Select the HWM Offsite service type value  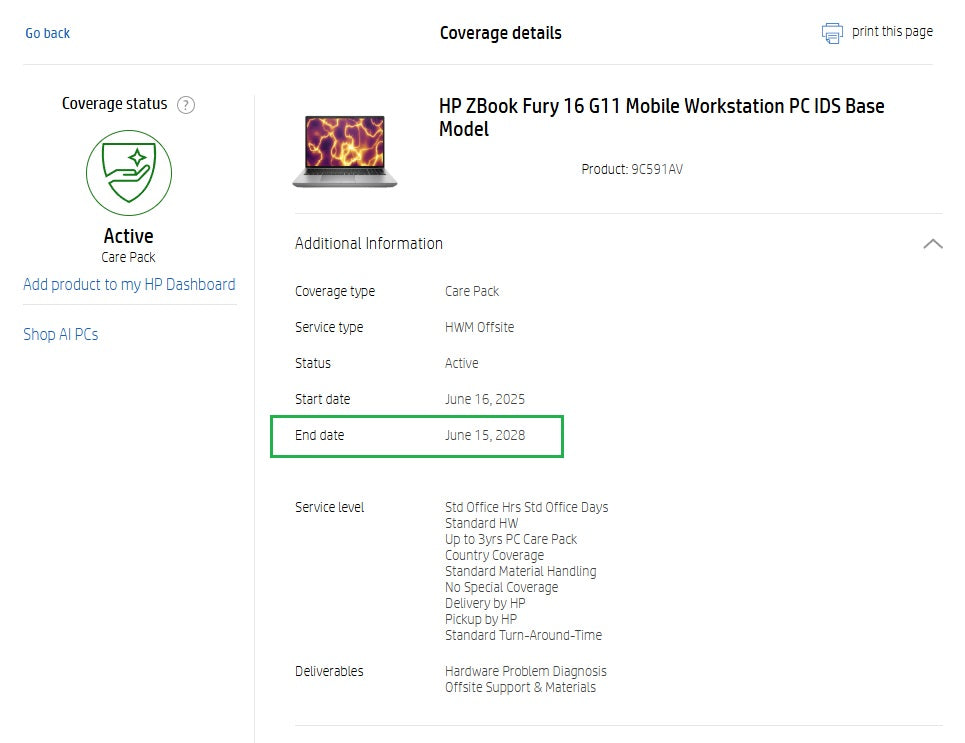(x=479, y=327)
